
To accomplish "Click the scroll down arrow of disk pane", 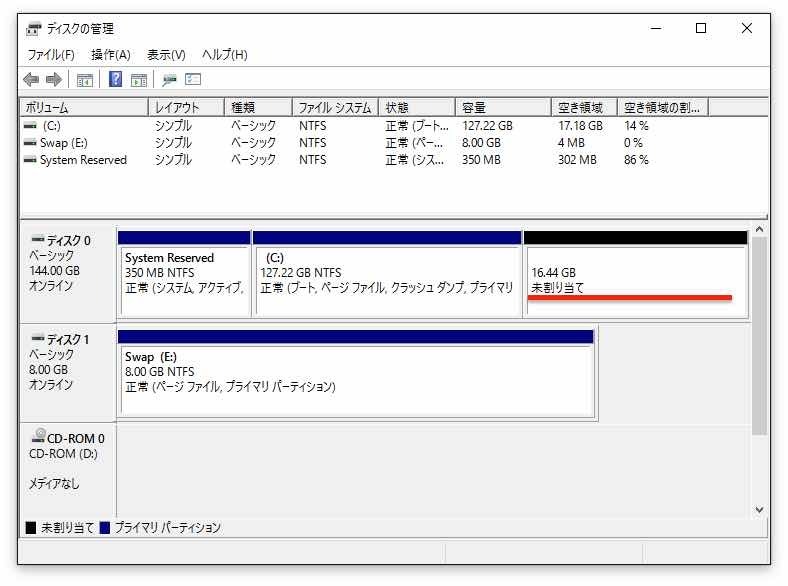I will click(x=759, y=509).
